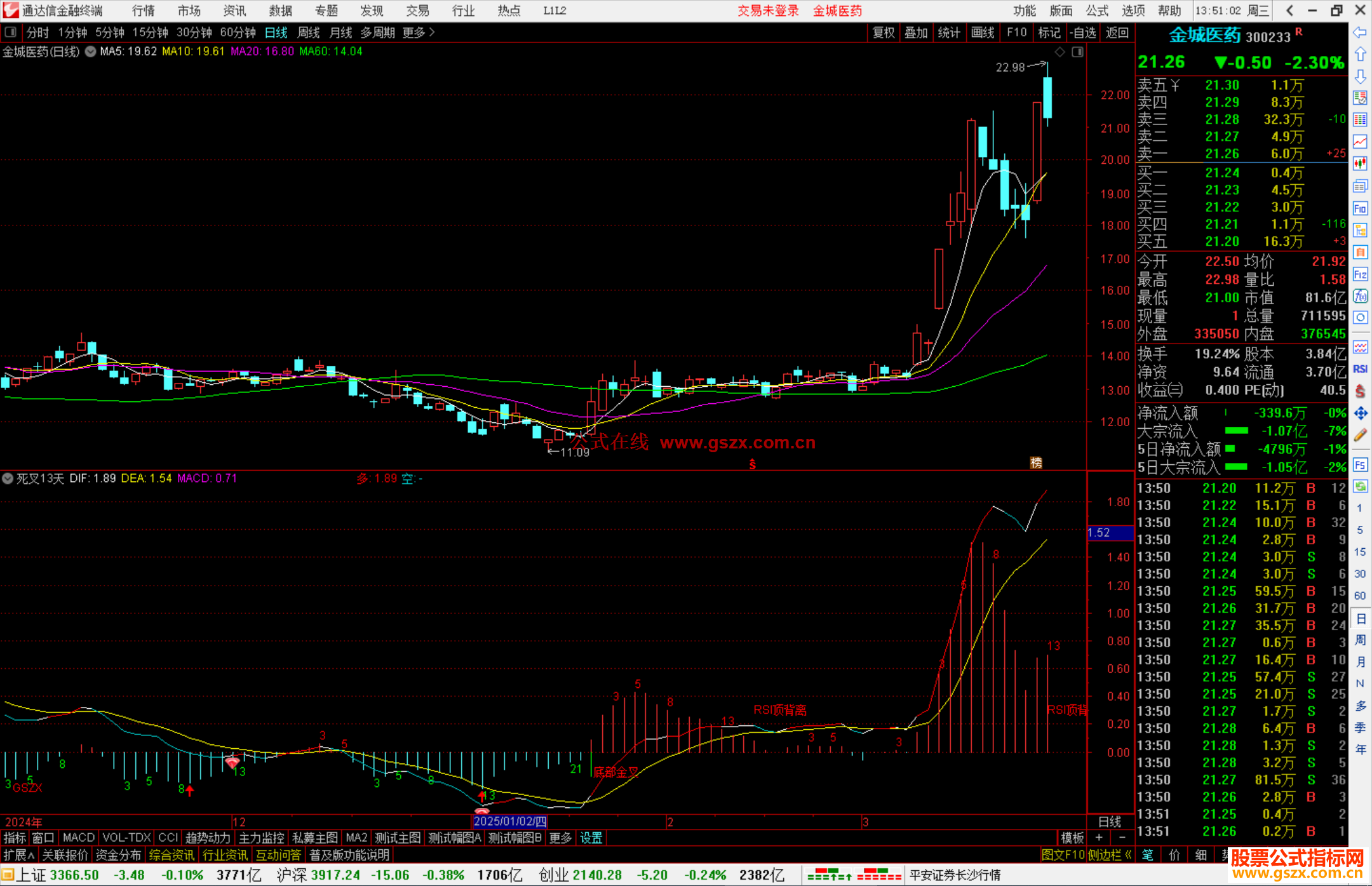Open the F10 company info sidebar icon
The image size is (1372, 886).
click(x=1360, y=208)
